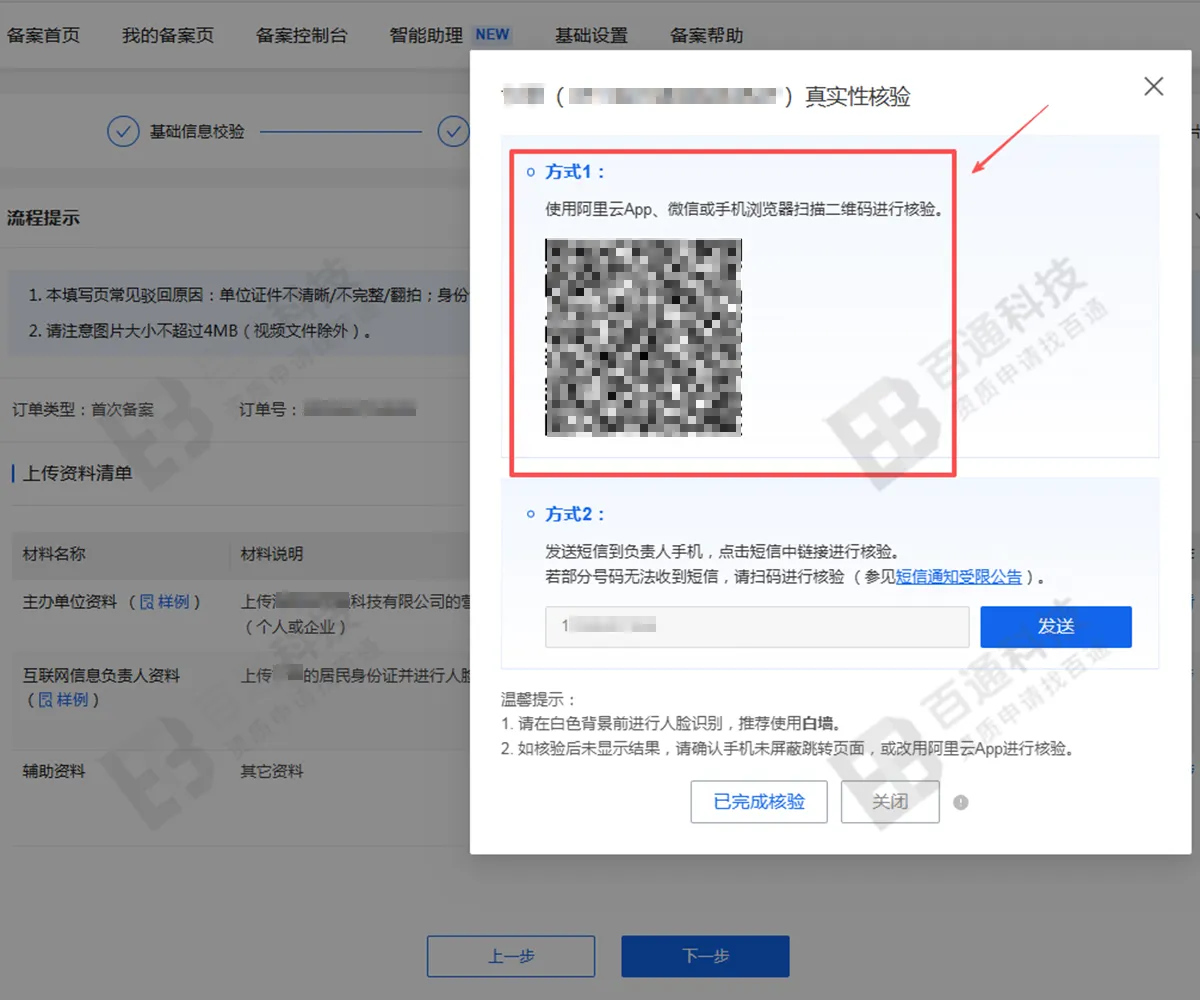Click the 基础信息校验 step label
The width and height of the screenshot is (1200, 1000).
(197, 131)
